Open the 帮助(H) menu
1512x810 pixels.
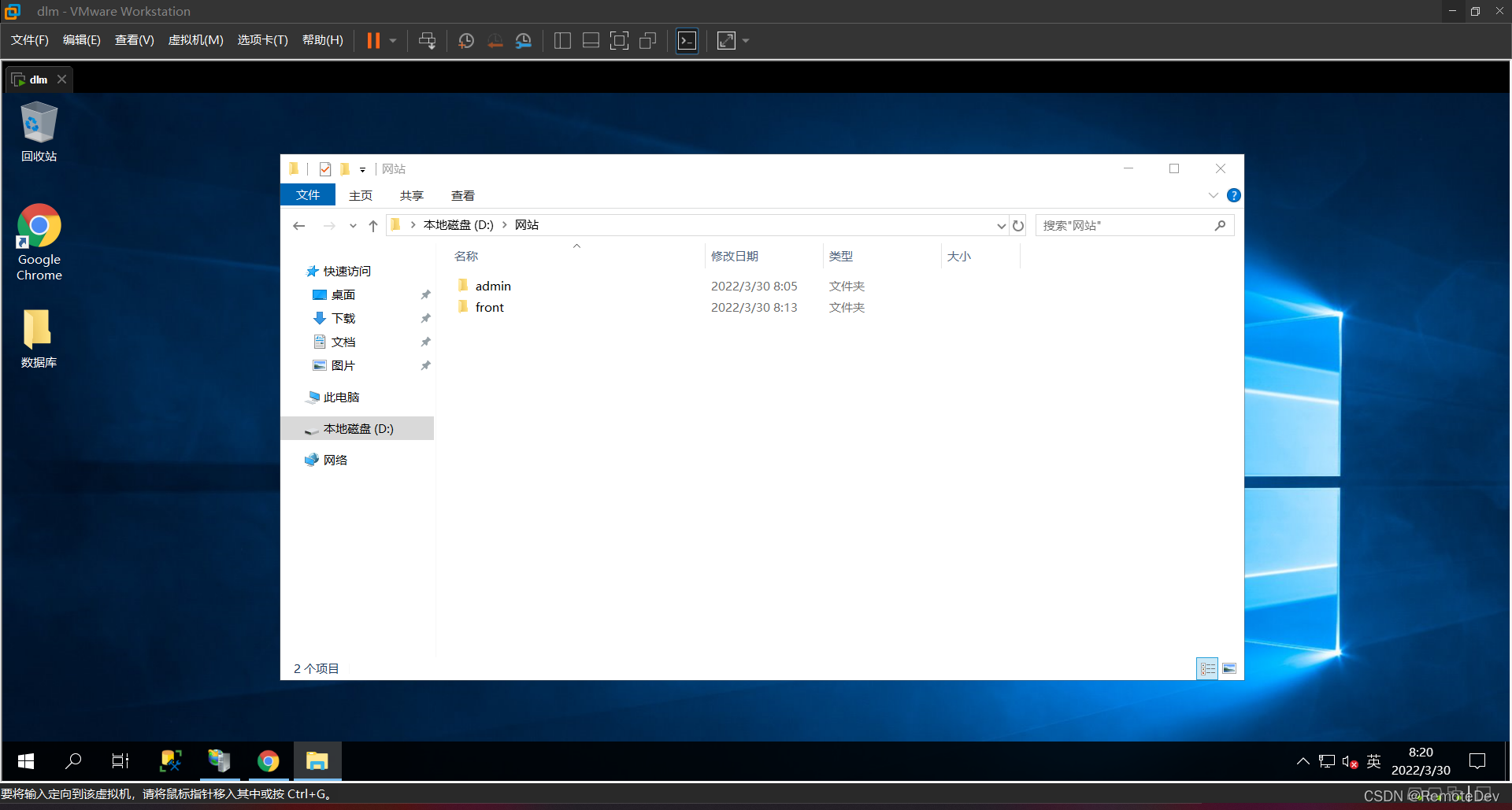pos(323,40)
